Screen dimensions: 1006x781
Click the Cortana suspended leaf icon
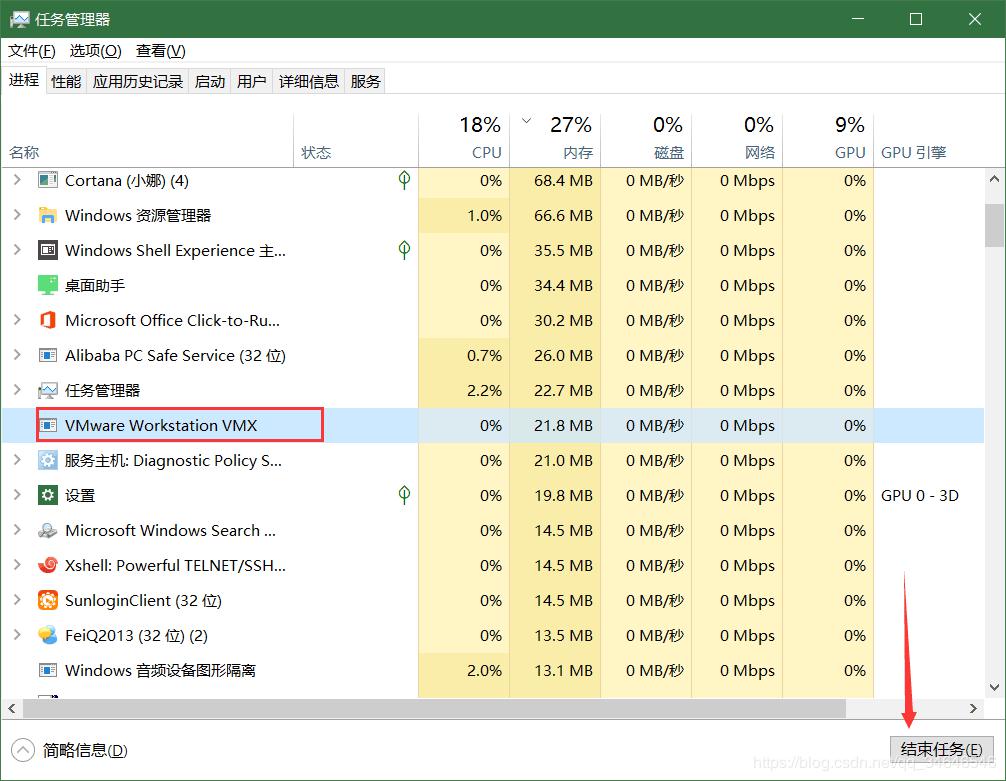point(404,180)
